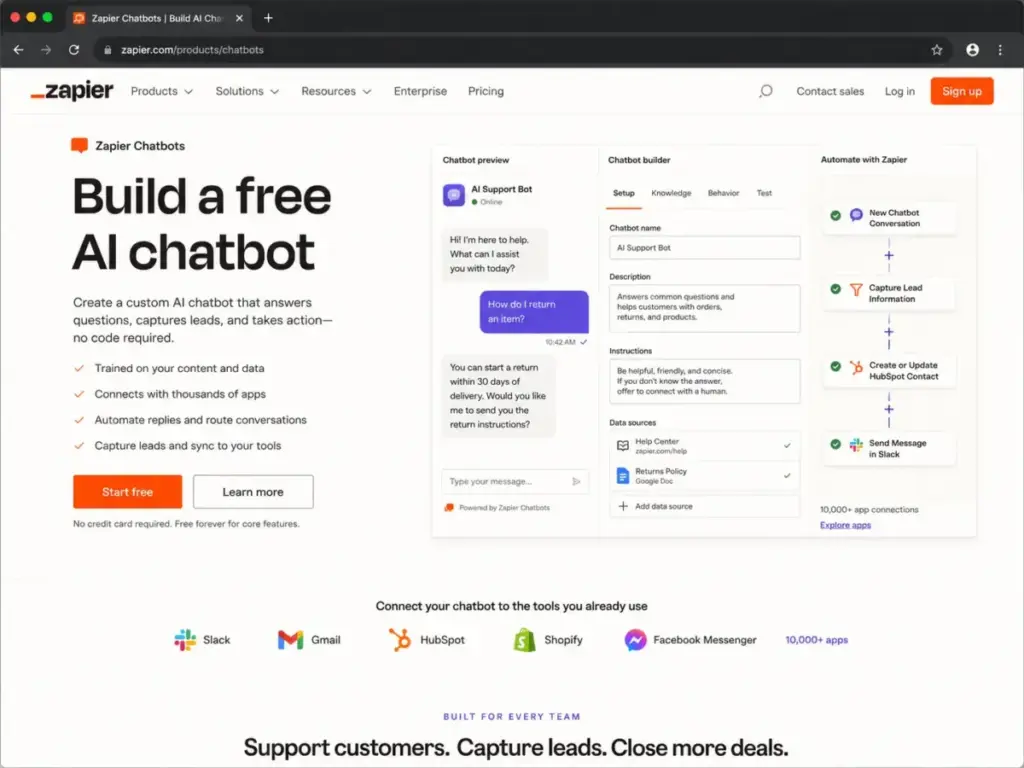Viewport: 1024px width, 768px height.
Task: Click the 'How do I return an item?' bubble
Action: (x=534, y=312)
